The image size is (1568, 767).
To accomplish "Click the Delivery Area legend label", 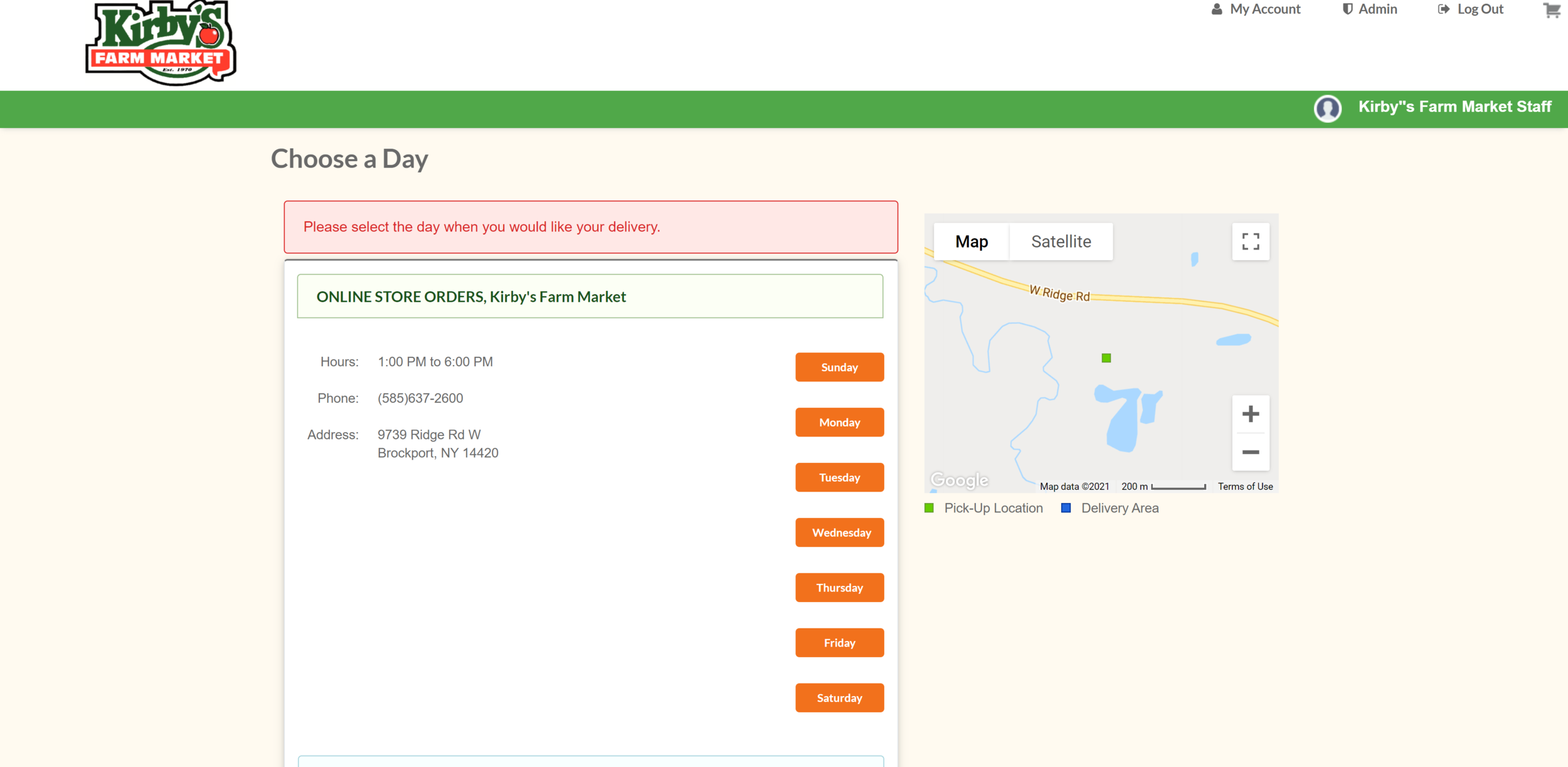I will pos(1120,508).
